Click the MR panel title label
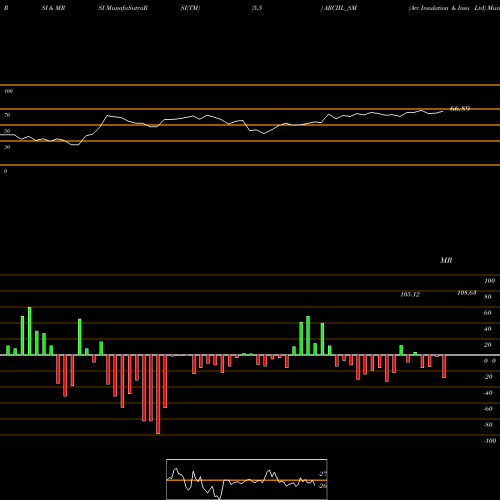This screenshot has width=500, height=500. (446, 260)
